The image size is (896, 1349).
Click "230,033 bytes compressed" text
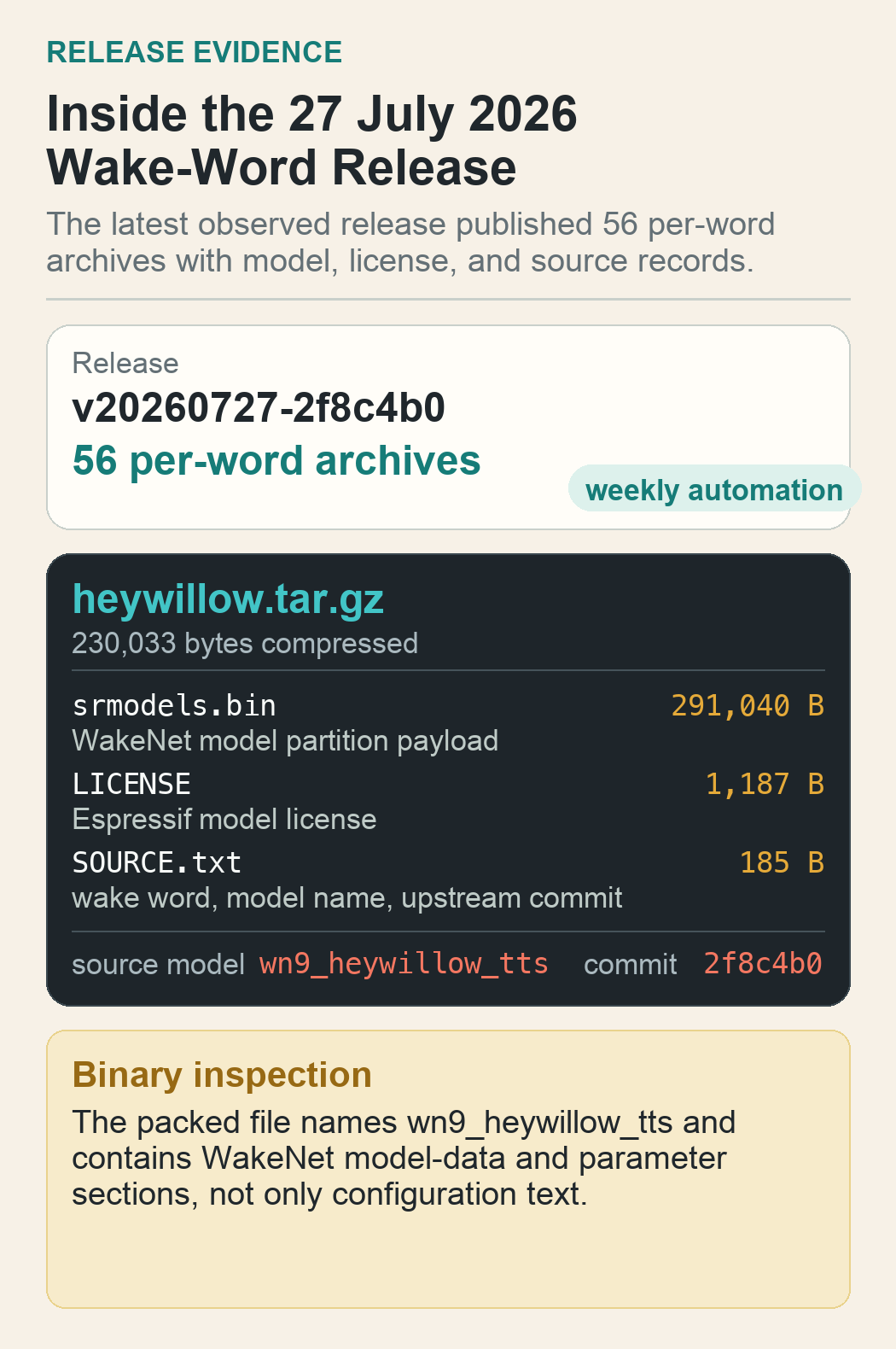point(245,643)
